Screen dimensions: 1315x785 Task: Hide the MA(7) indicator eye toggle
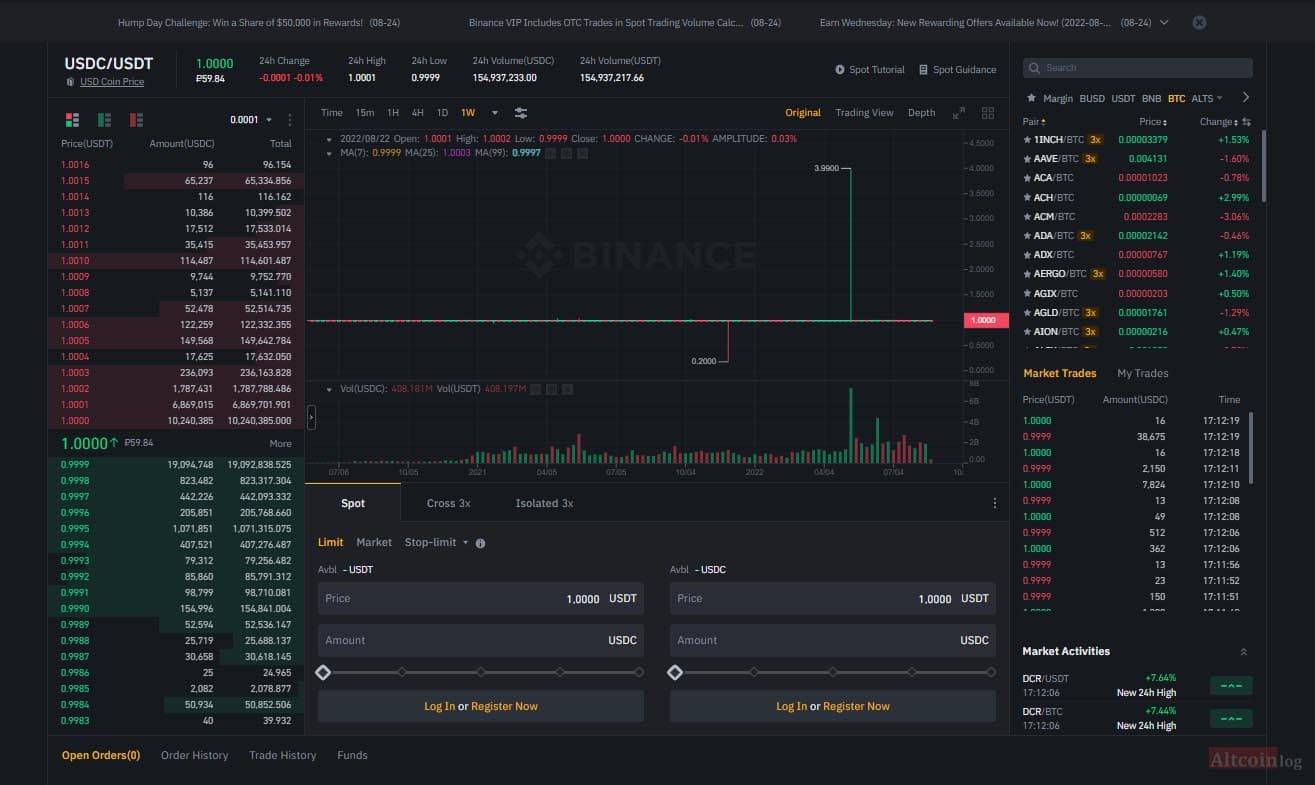pos(550,153)
